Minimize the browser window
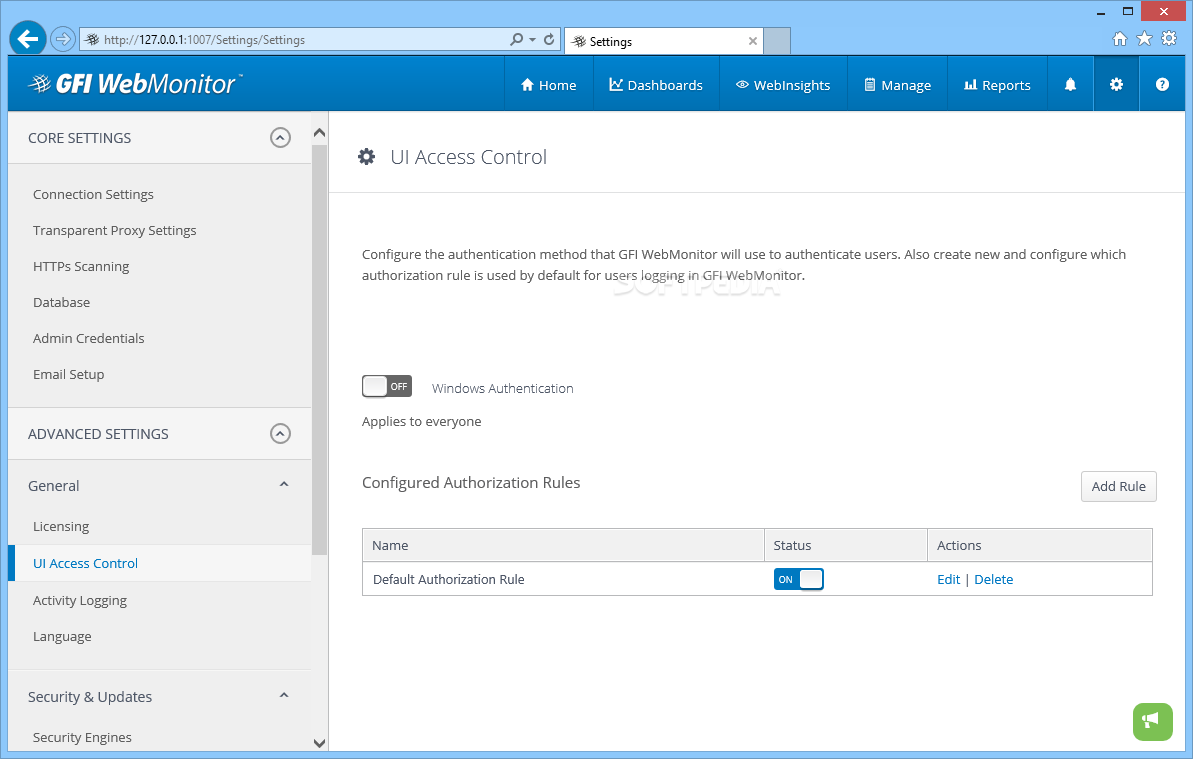The image size is (1193, 759). coord(1101,12)
